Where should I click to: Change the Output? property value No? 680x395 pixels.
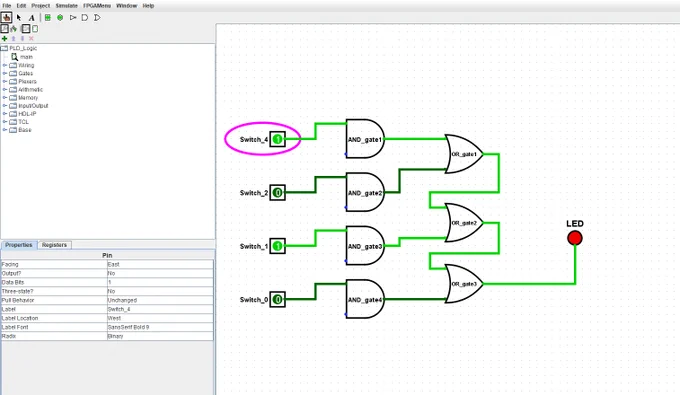coord(160,273)
